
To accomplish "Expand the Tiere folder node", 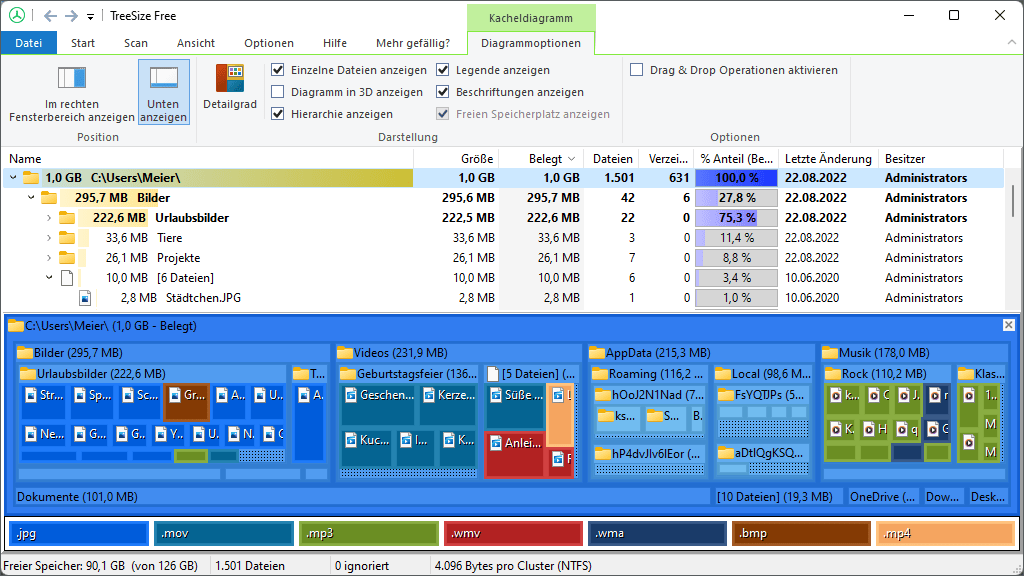I will point(49,238).
